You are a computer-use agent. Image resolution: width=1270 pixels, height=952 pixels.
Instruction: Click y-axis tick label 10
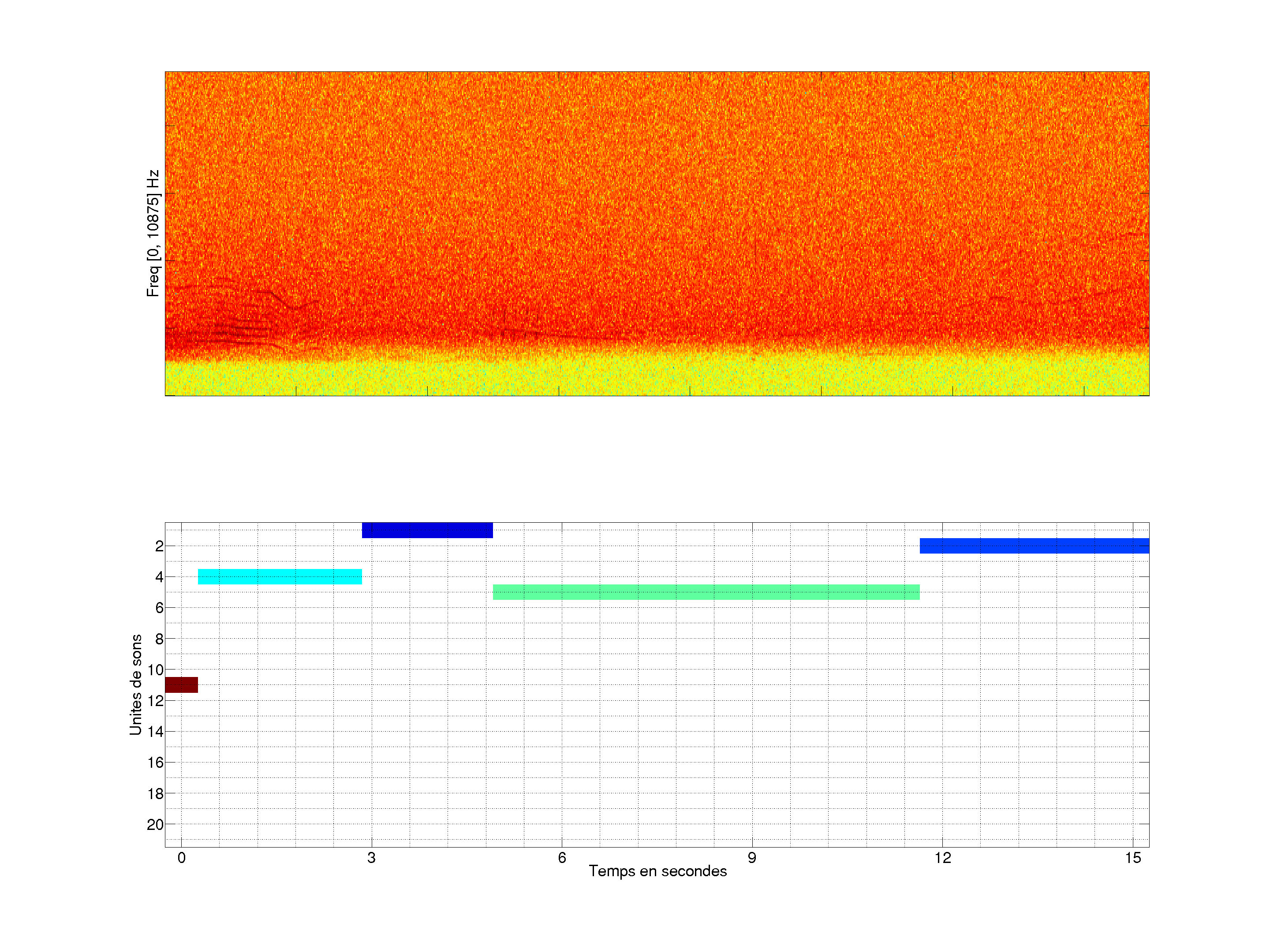155,669
